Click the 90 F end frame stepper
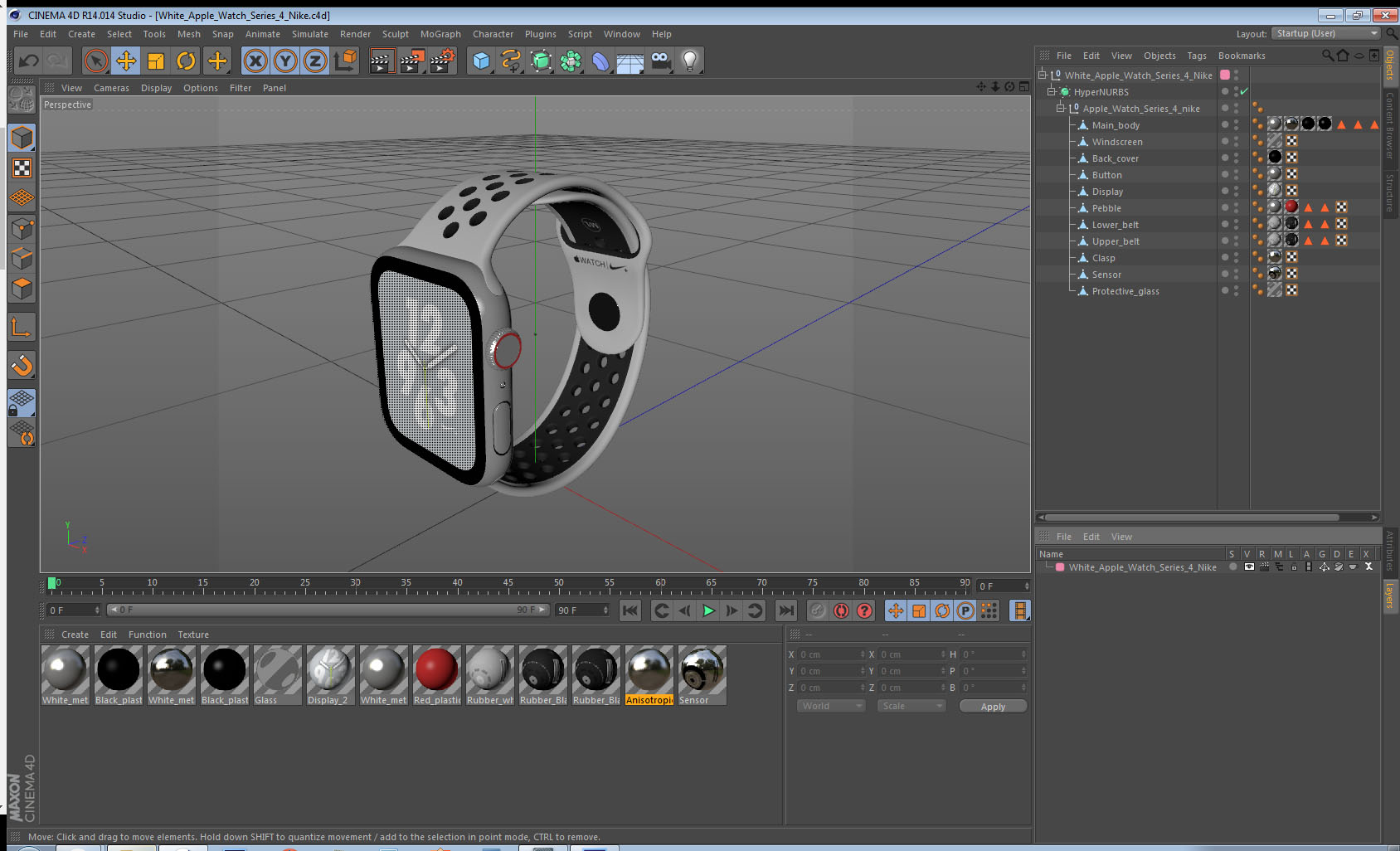 (605, 610)
